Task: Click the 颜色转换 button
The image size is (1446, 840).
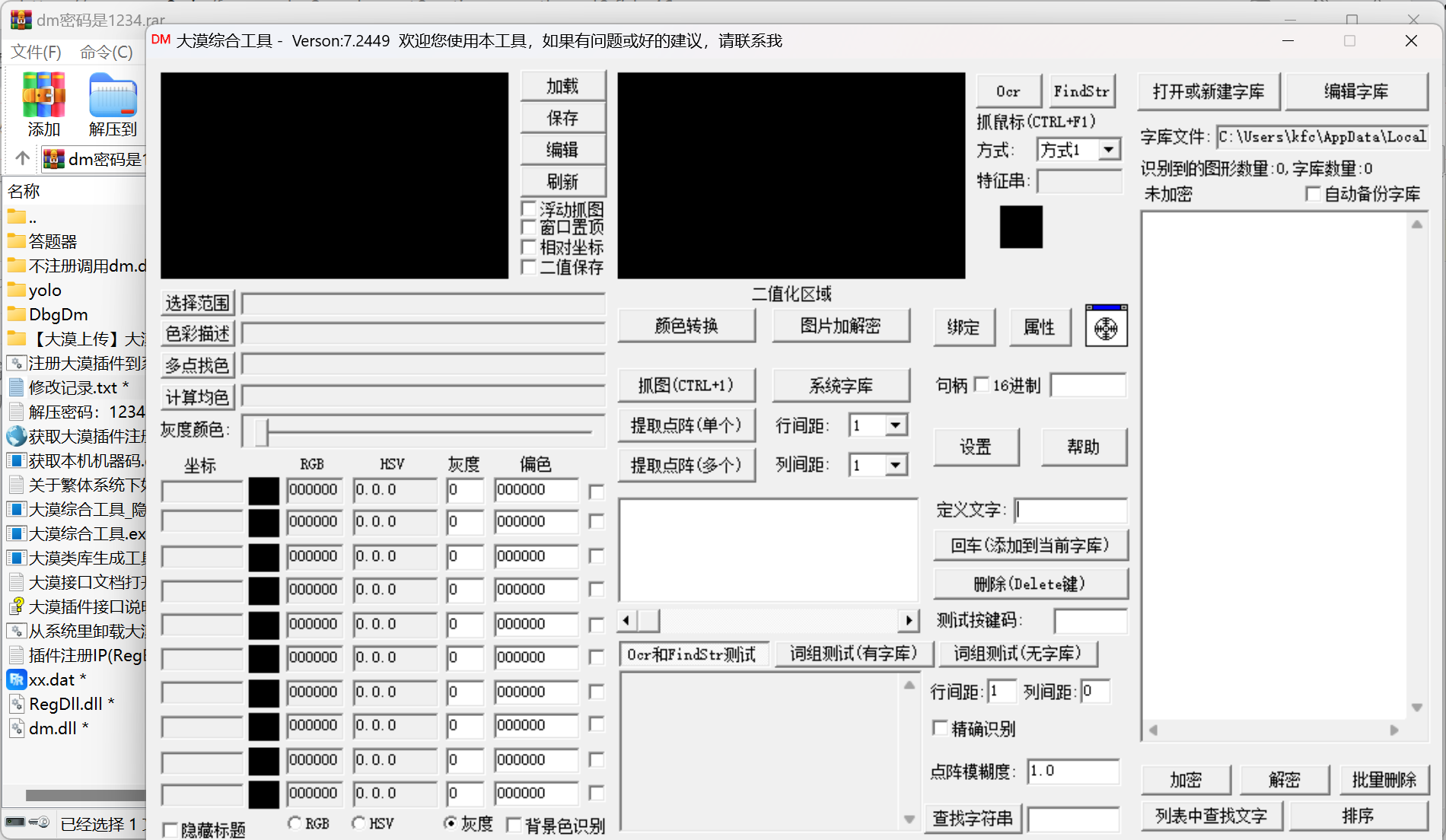Action: [686, 326]
